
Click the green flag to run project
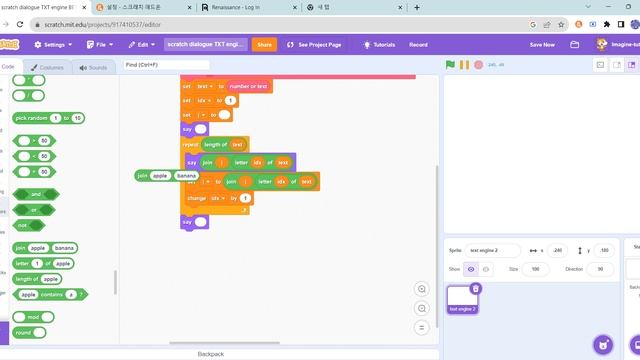pos(450,64)
